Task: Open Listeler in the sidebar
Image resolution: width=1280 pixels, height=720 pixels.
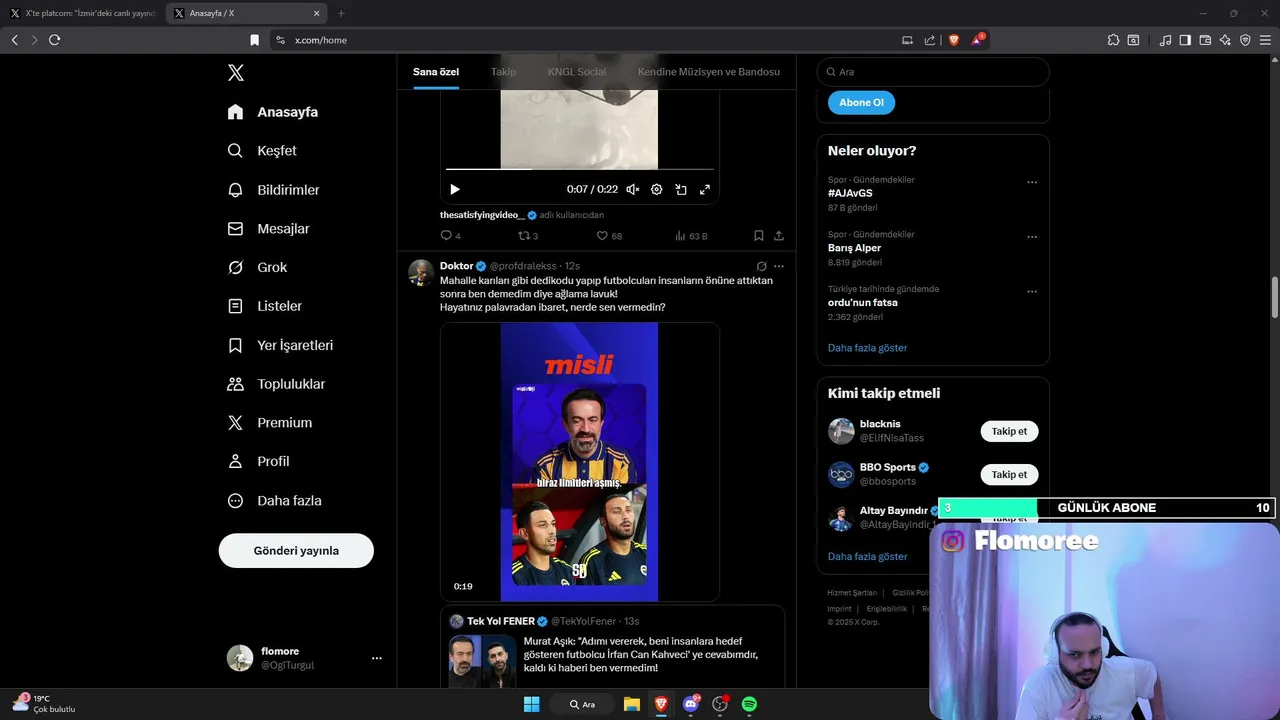Action: [265, 306]
